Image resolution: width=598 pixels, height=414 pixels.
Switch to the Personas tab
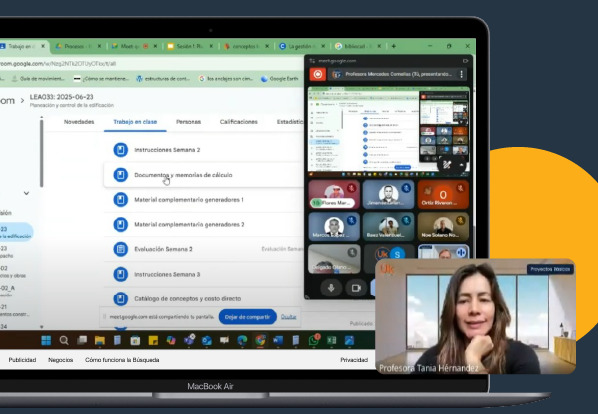tap(188, 122)
